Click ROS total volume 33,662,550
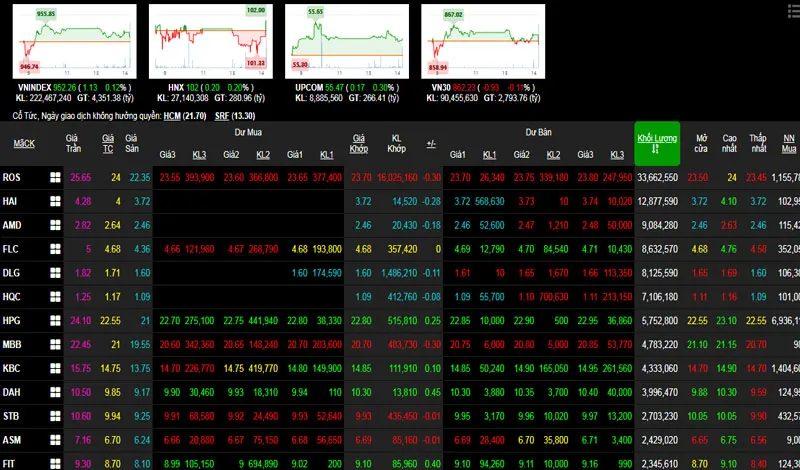Viewport: 800px width, 470px height. click(x=658, y=177)
